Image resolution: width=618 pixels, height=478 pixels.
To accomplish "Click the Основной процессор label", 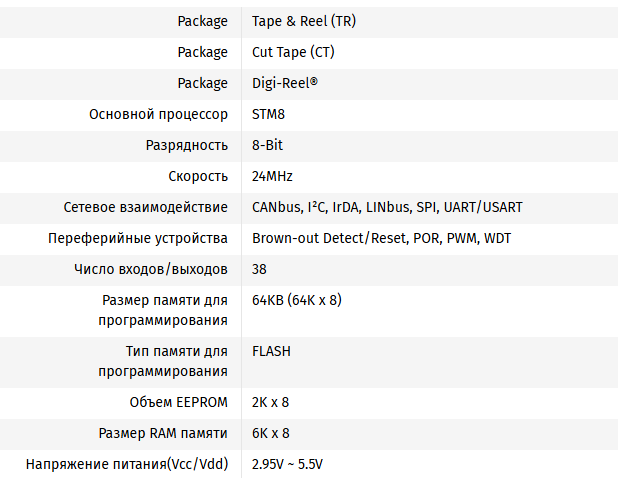I will click(x=158, y=114).
